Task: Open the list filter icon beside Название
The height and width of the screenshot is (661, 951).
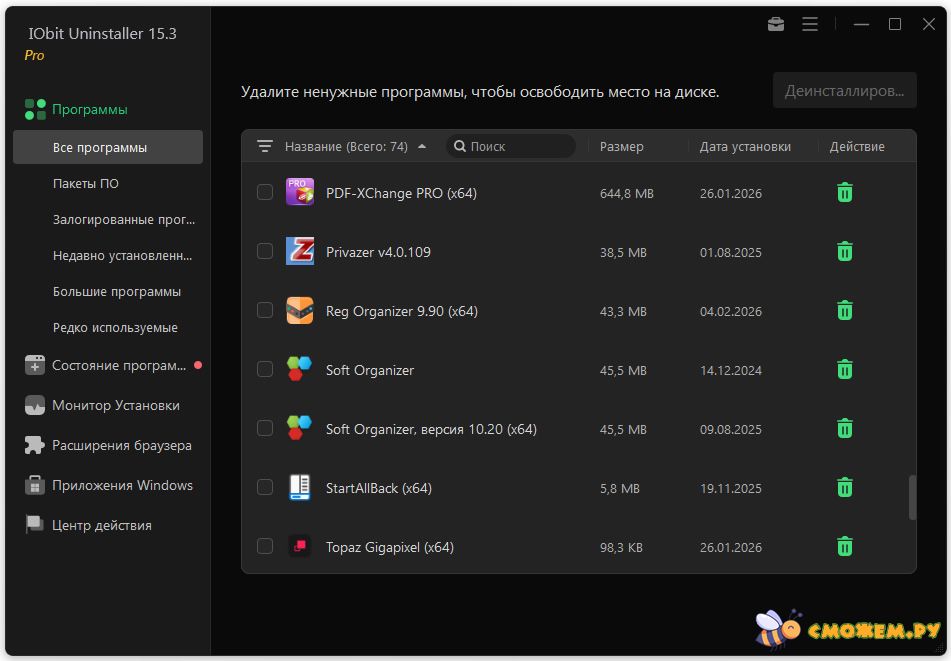Action: click(265, 146)
